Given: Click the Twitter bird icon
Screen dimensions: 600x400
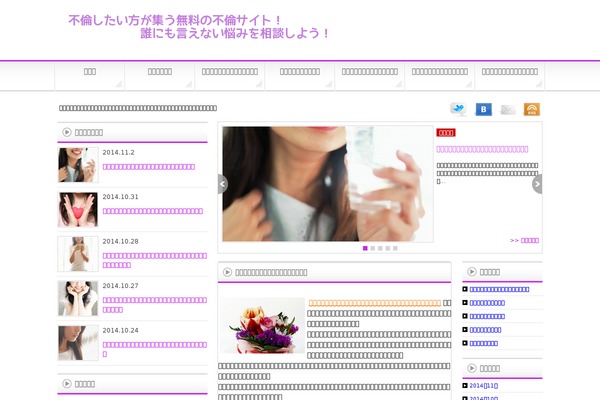Looking at the screenshot, I should click(x=458, y=109).
